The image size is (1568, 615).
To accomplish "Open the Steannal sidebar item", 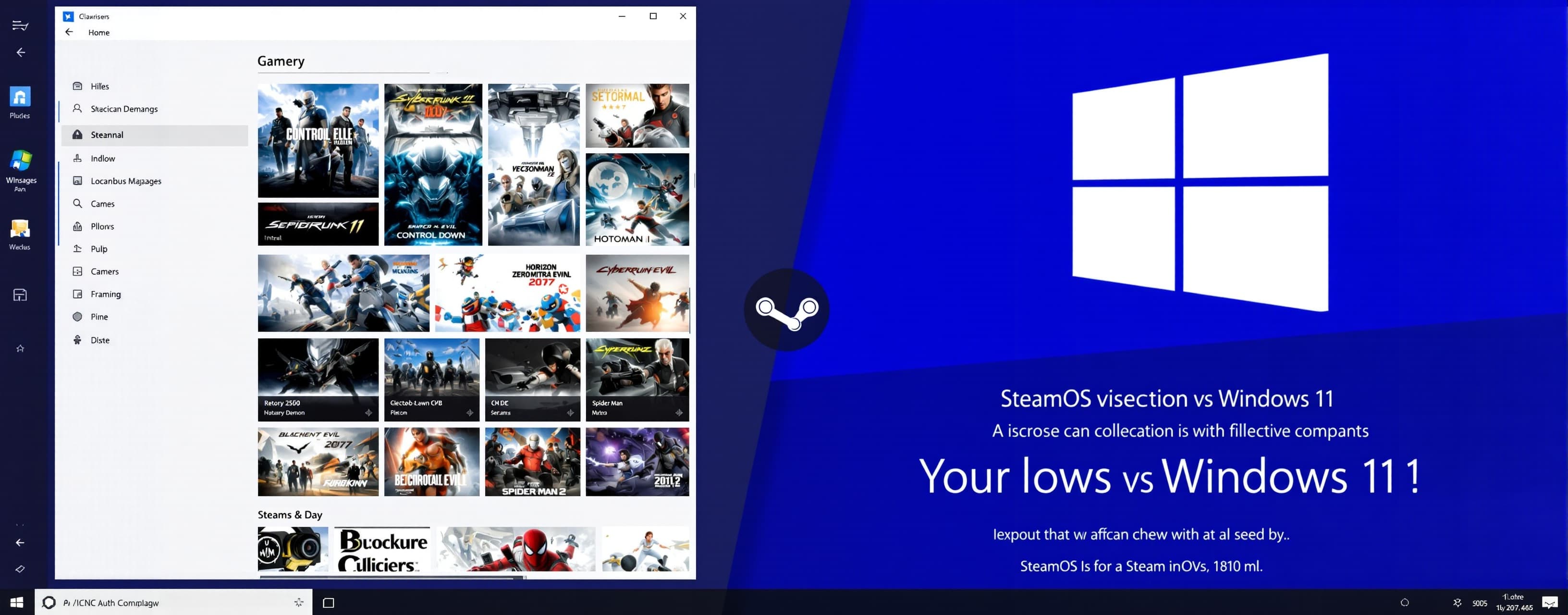I will 155,135.
